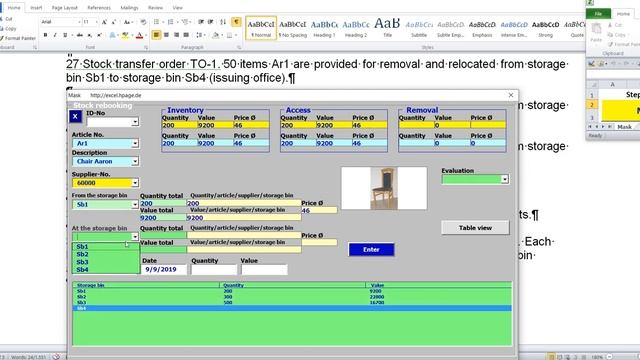Toggle show/hide paragraph marks button
This screenshot has height=360, width=640.
236,22
